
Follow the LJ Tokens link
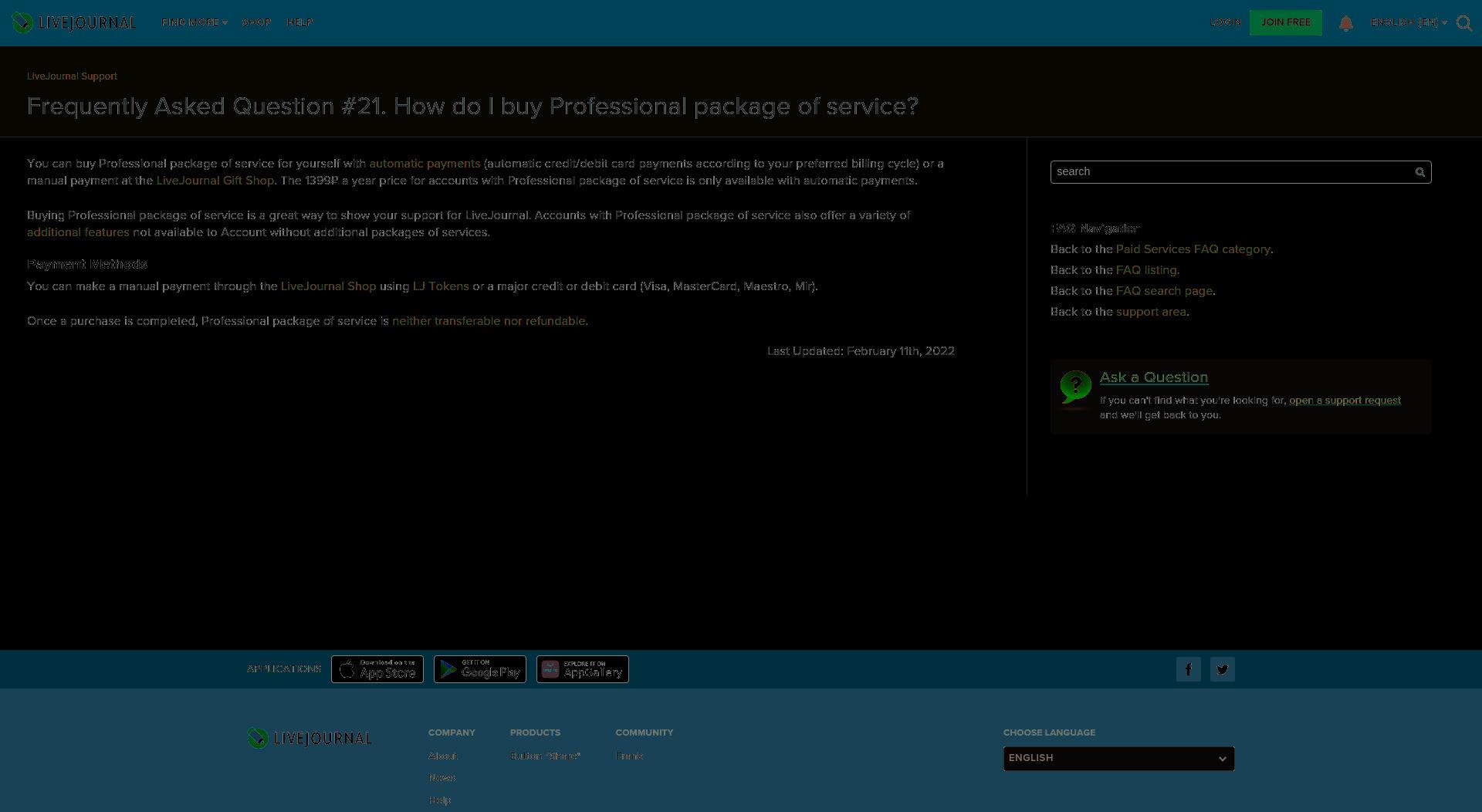tap(441, 286)
